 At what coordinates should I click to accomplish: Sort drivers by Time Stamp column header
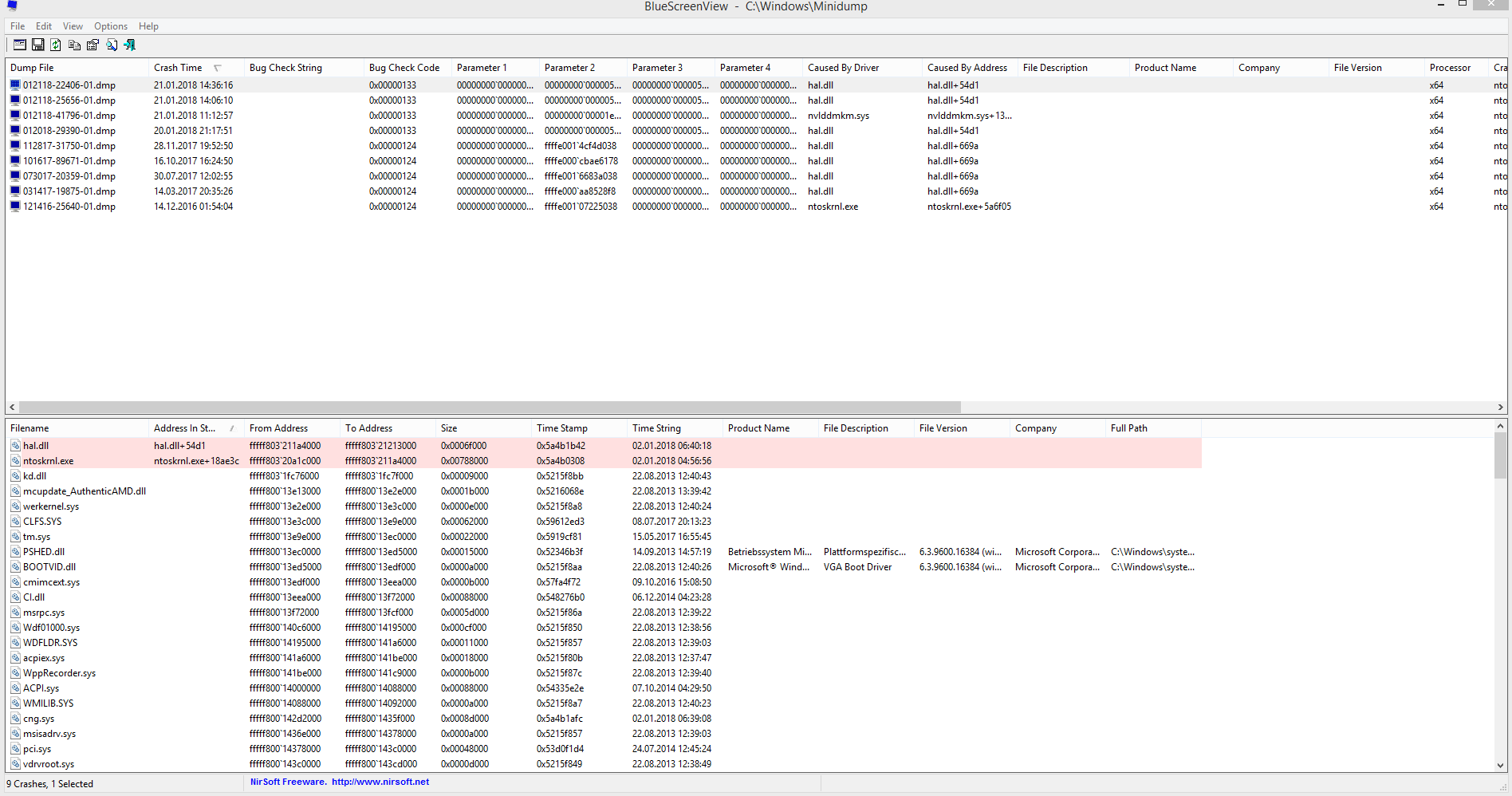click(x=579, y=428)
